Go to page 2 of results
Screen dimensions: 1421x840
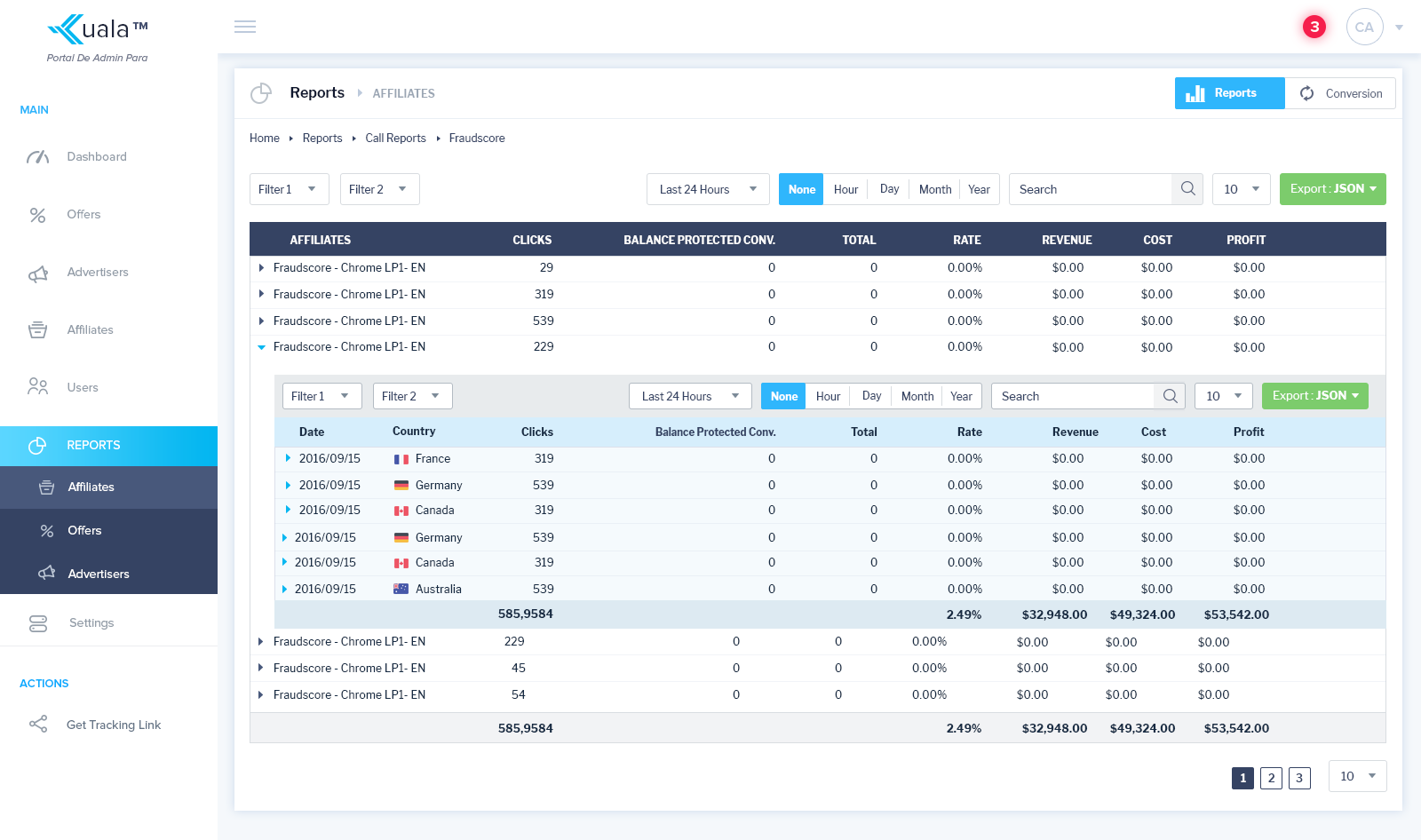click(x=1271, y=778)
